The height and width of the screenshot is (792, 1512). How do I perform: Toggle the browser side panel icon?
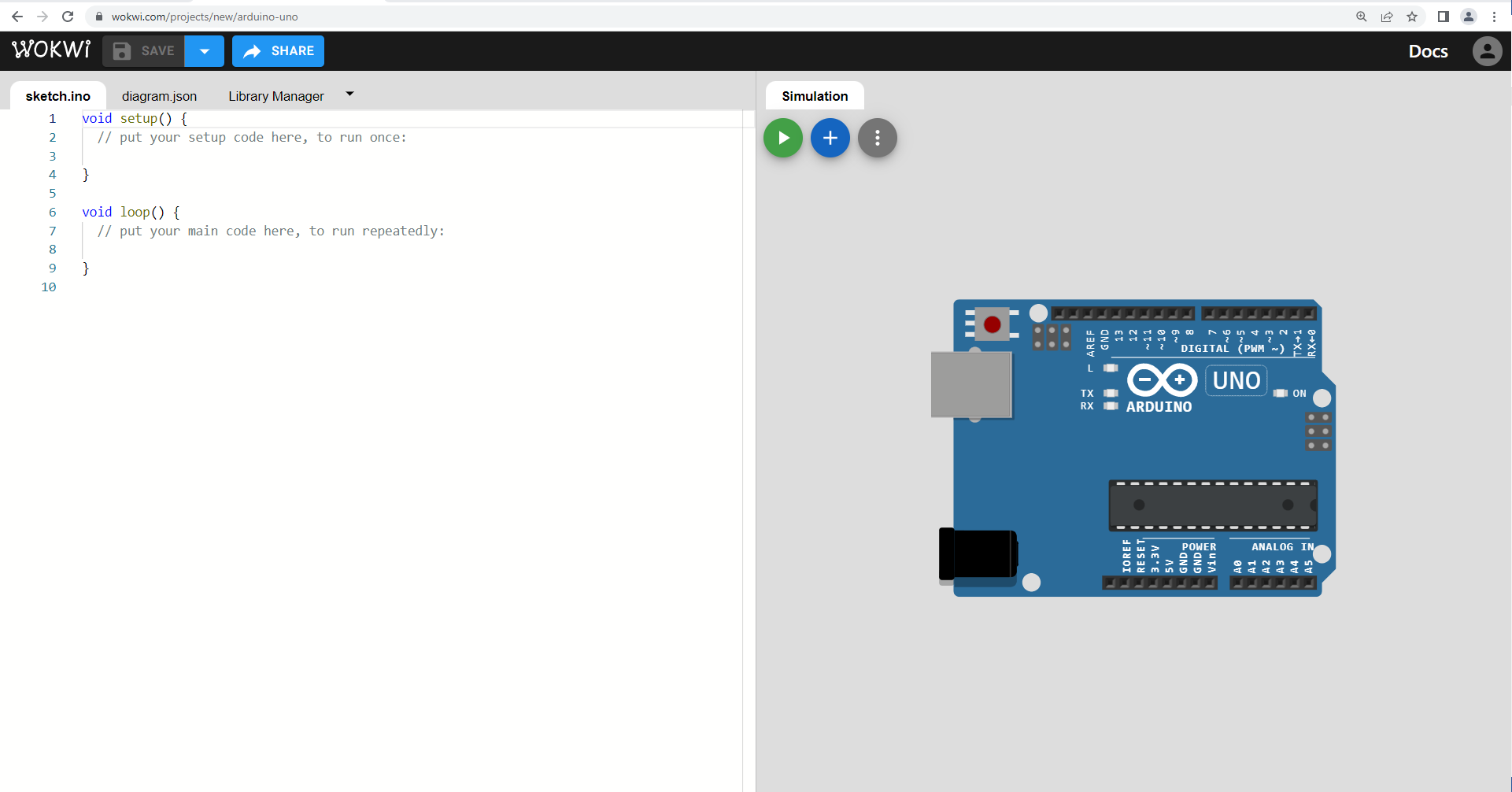[1443, 17]
